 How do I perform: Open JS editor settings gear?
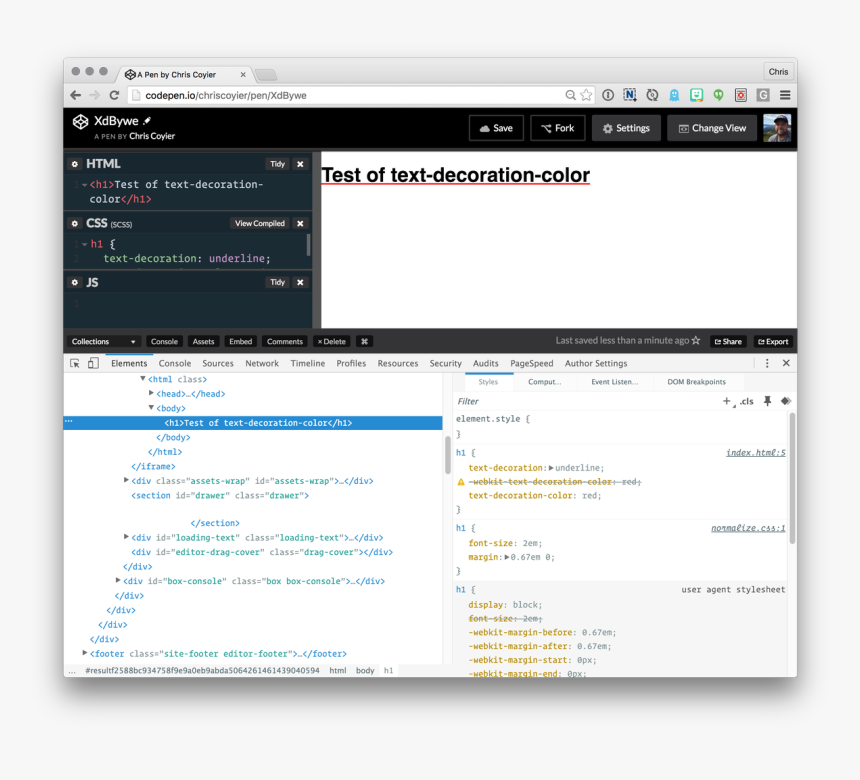click(75, 282)
